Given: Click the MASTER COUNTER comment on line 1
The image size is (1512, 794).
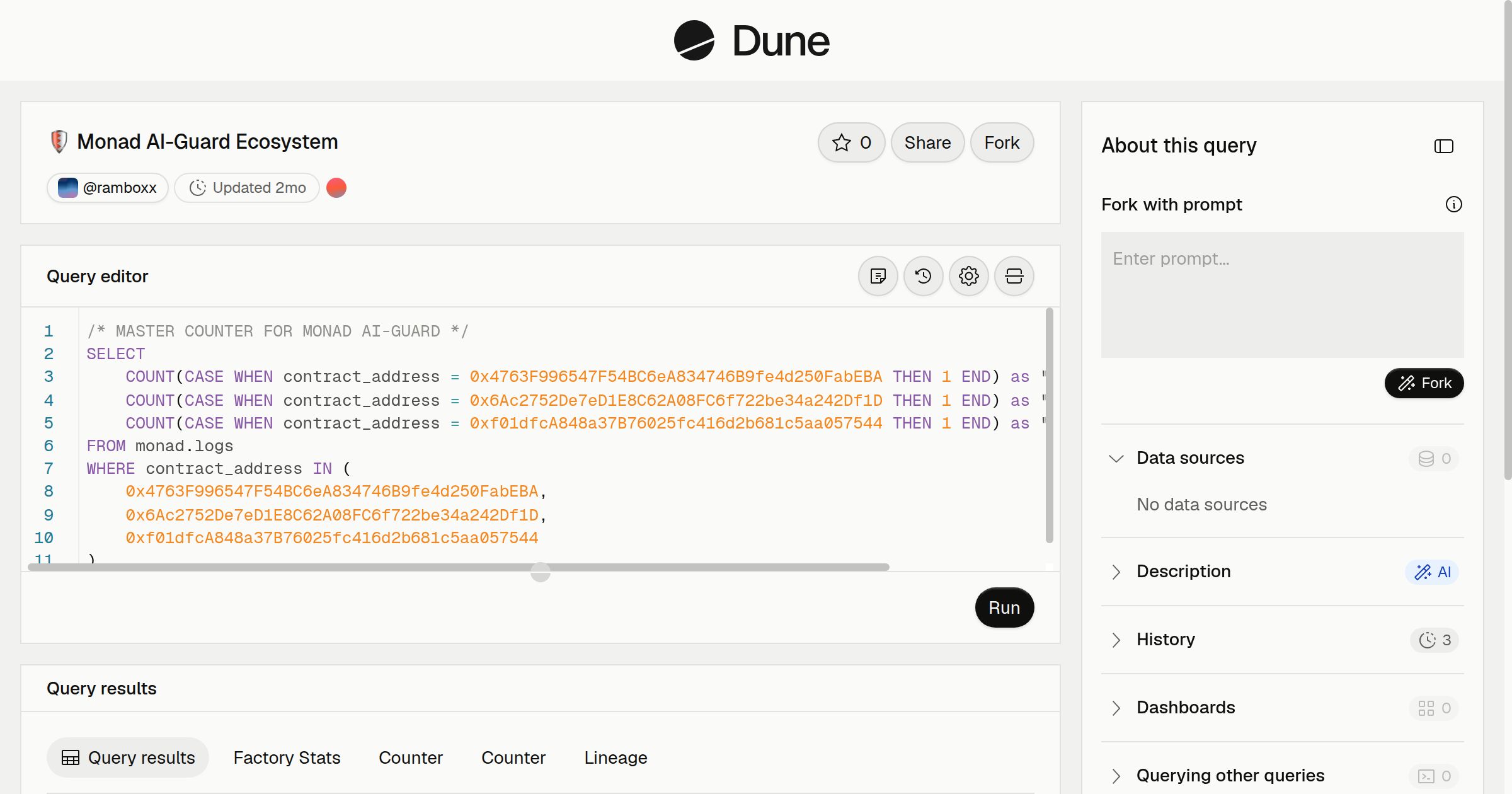Looking at the screenshot, I should [278, 331].
